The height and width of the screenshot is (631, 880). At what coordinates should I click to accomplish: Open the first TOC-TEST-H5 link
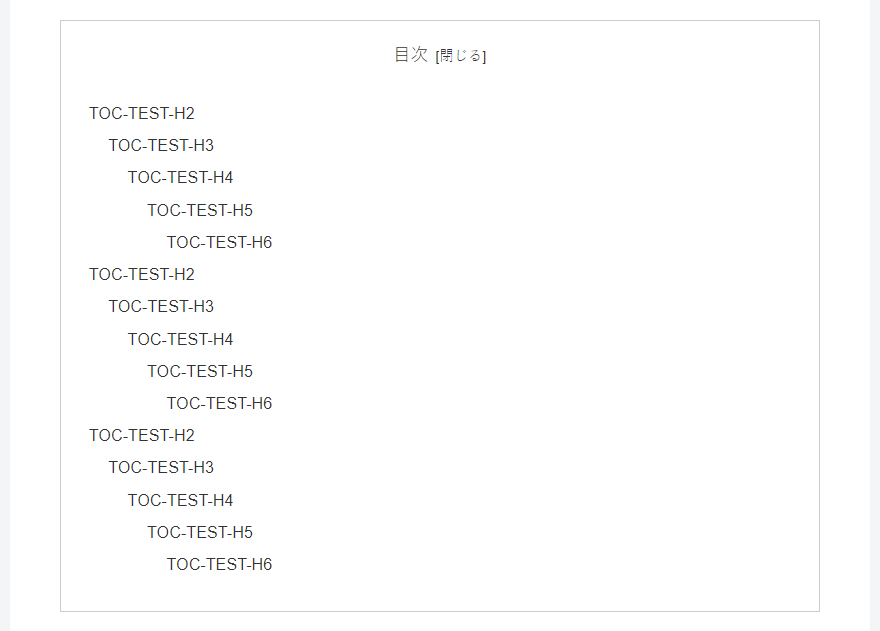click(200, 210)
